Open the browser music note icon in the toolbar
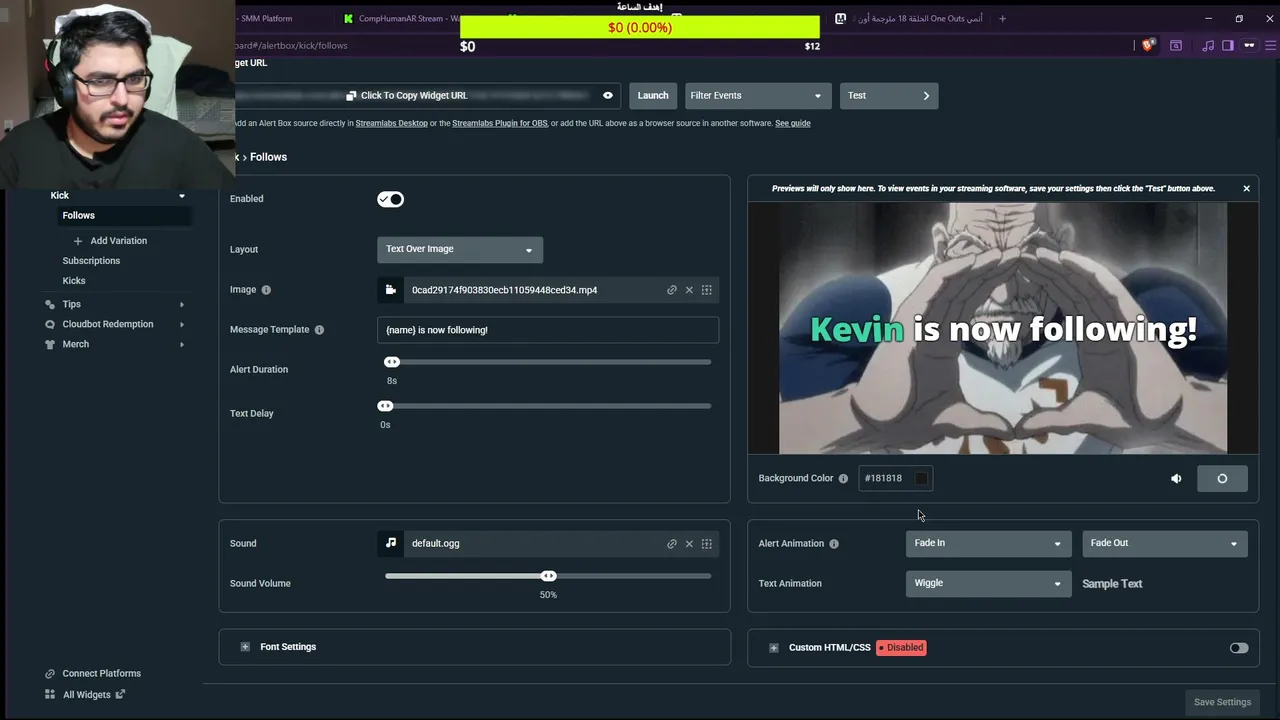The image size is (1280, 720). (x=1208, y=45)
